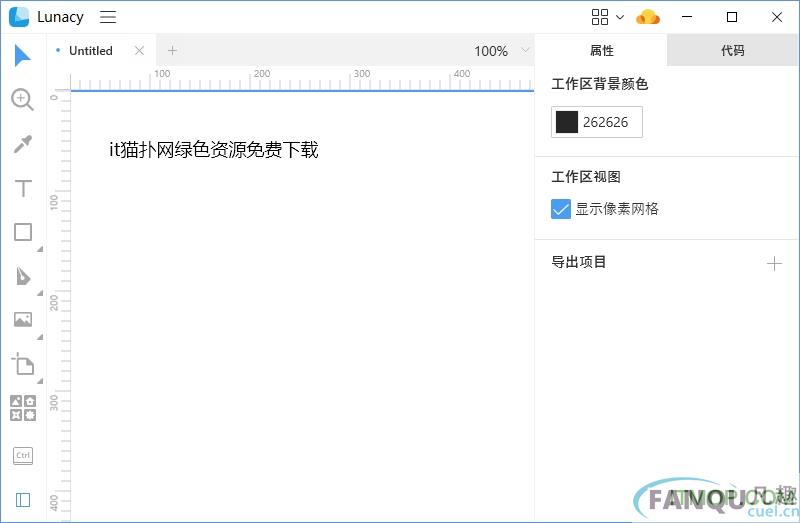Screen dimensions: 800x523
Task: Add a new document tab
Action: (x=172, y=51)
